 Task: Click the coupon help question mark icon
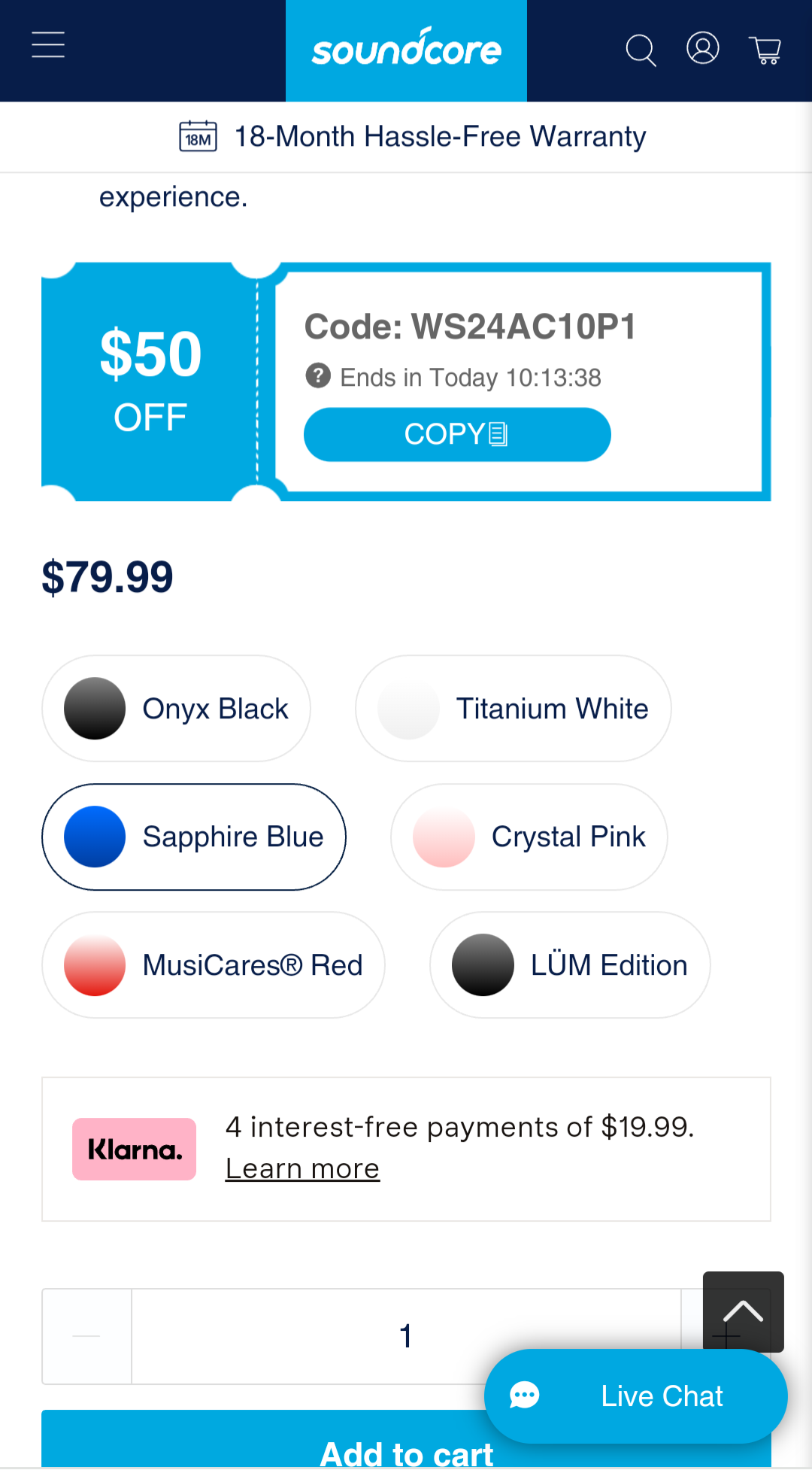318,375
